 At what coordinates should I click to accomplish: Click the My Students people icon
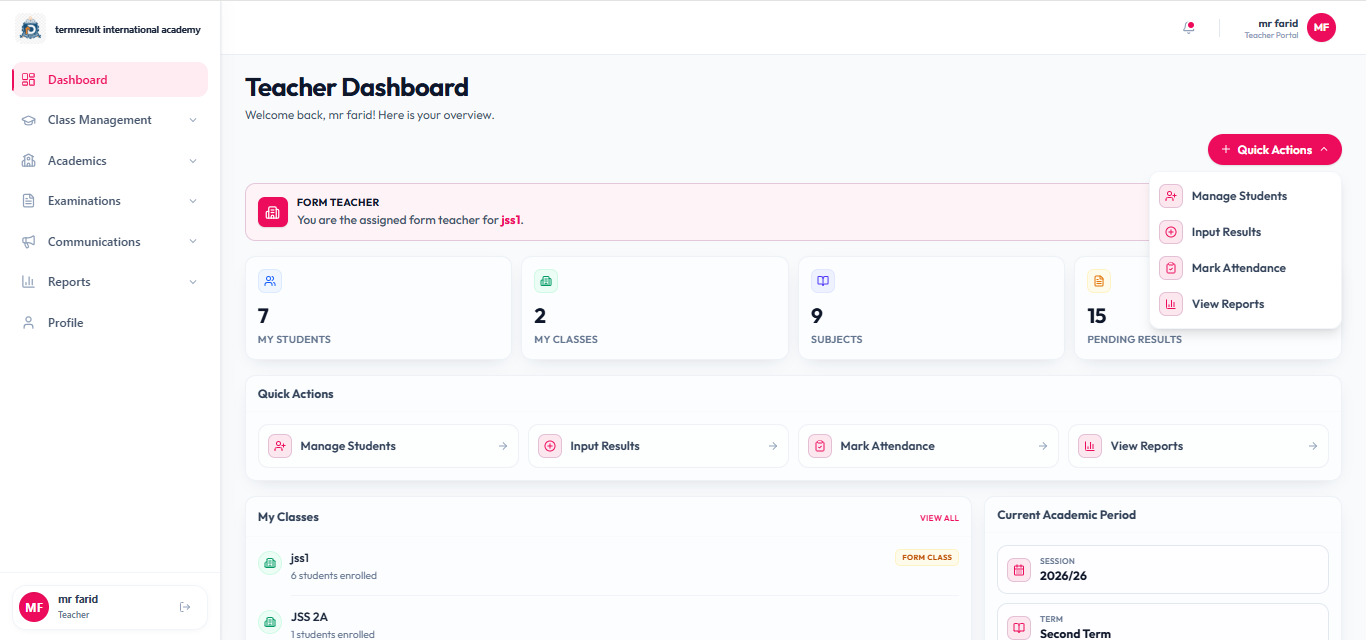coord(270,281)
